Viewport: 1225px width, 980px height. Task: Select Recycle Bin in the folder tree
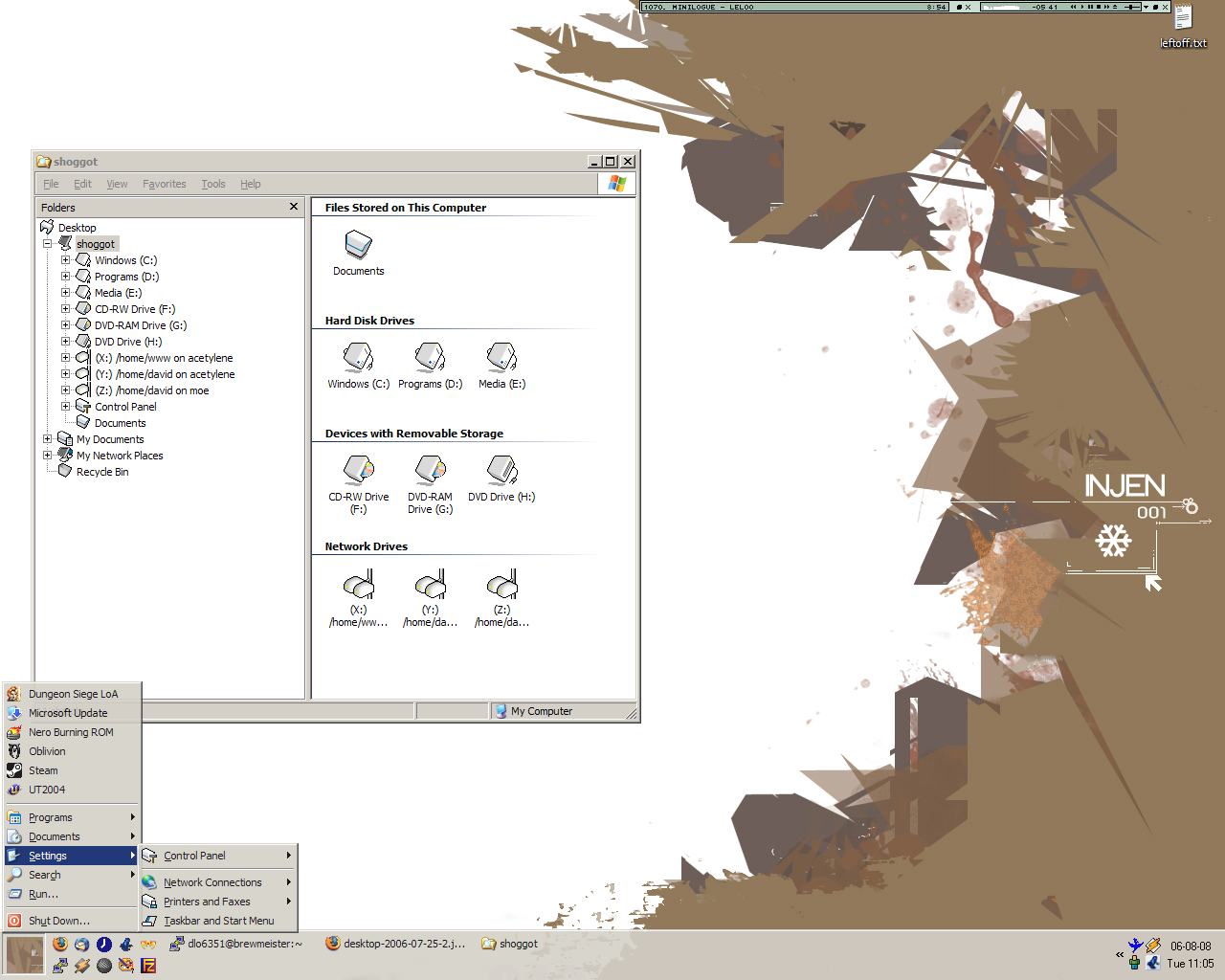click(x=101, y=472)
